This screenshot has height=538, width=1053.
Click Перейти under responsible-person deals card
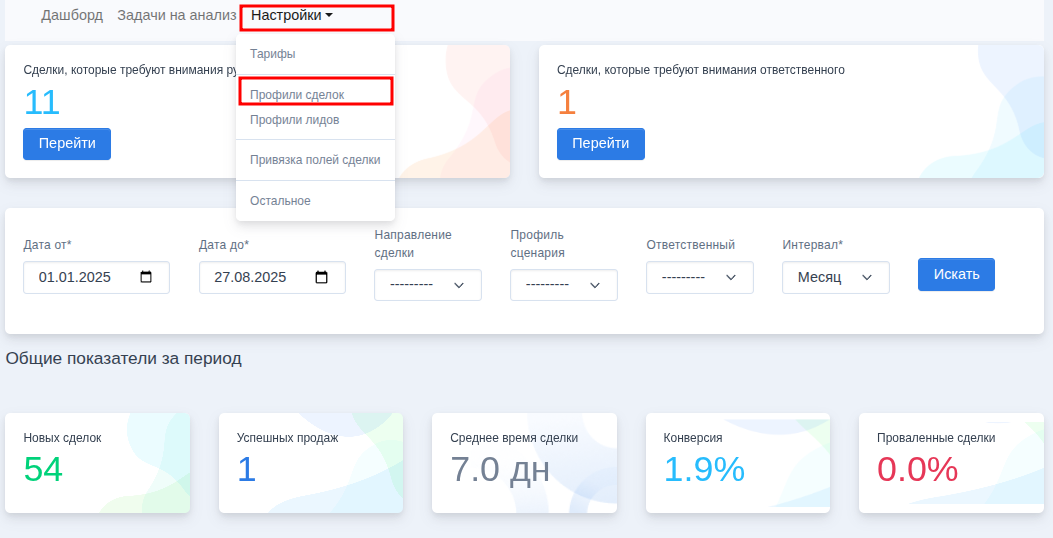coord(600,144)
